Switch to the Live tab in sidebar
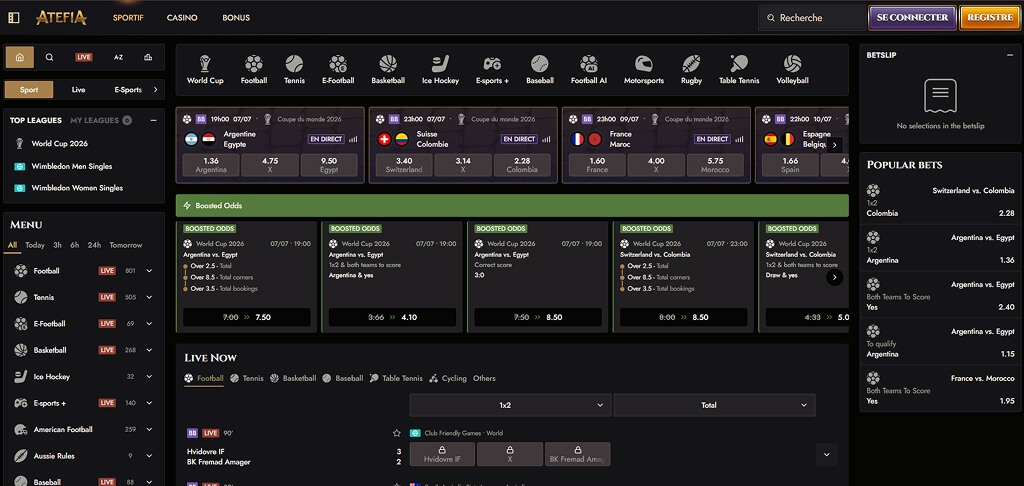Viewport: 1024px width, 486px height. [x=78, y=89]
